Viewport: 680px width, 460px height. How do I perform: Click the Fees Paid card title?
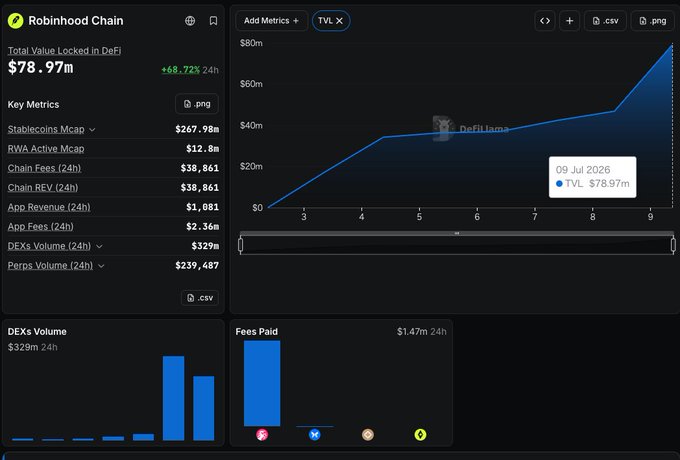tap(257, 332)
